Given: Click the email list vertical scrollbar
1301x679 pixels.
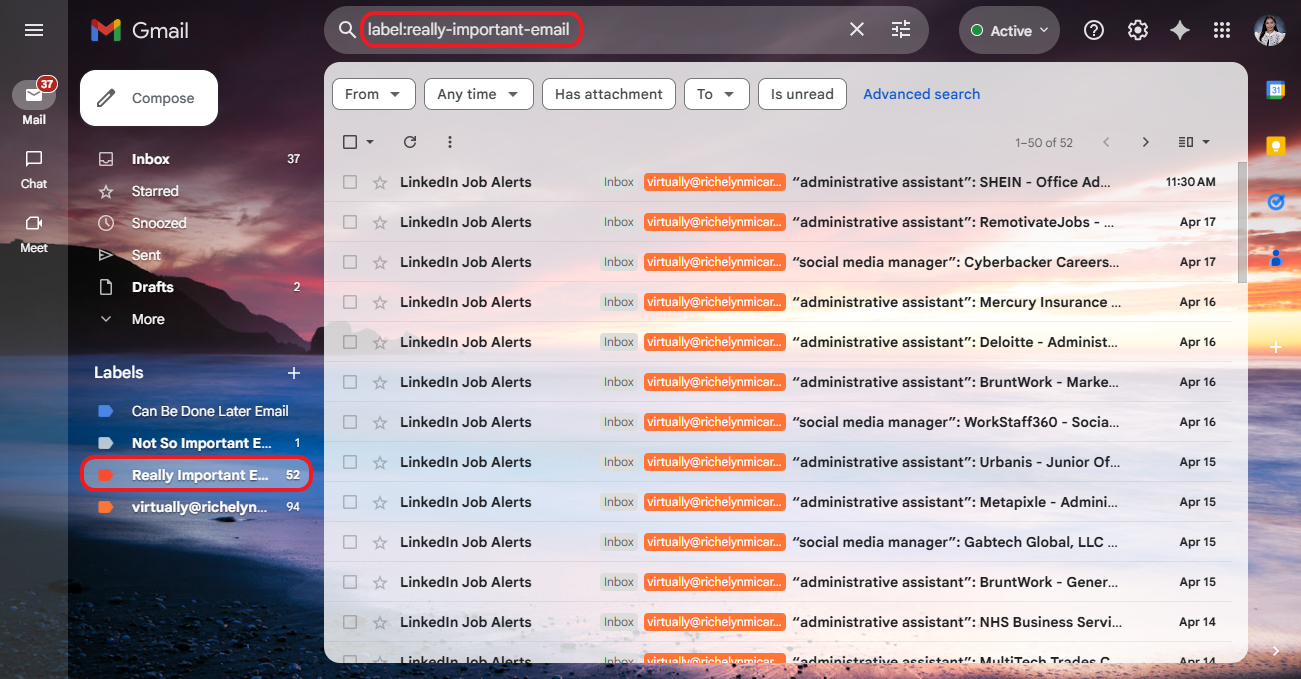Looking at the screenshot, I should 1242,223.
